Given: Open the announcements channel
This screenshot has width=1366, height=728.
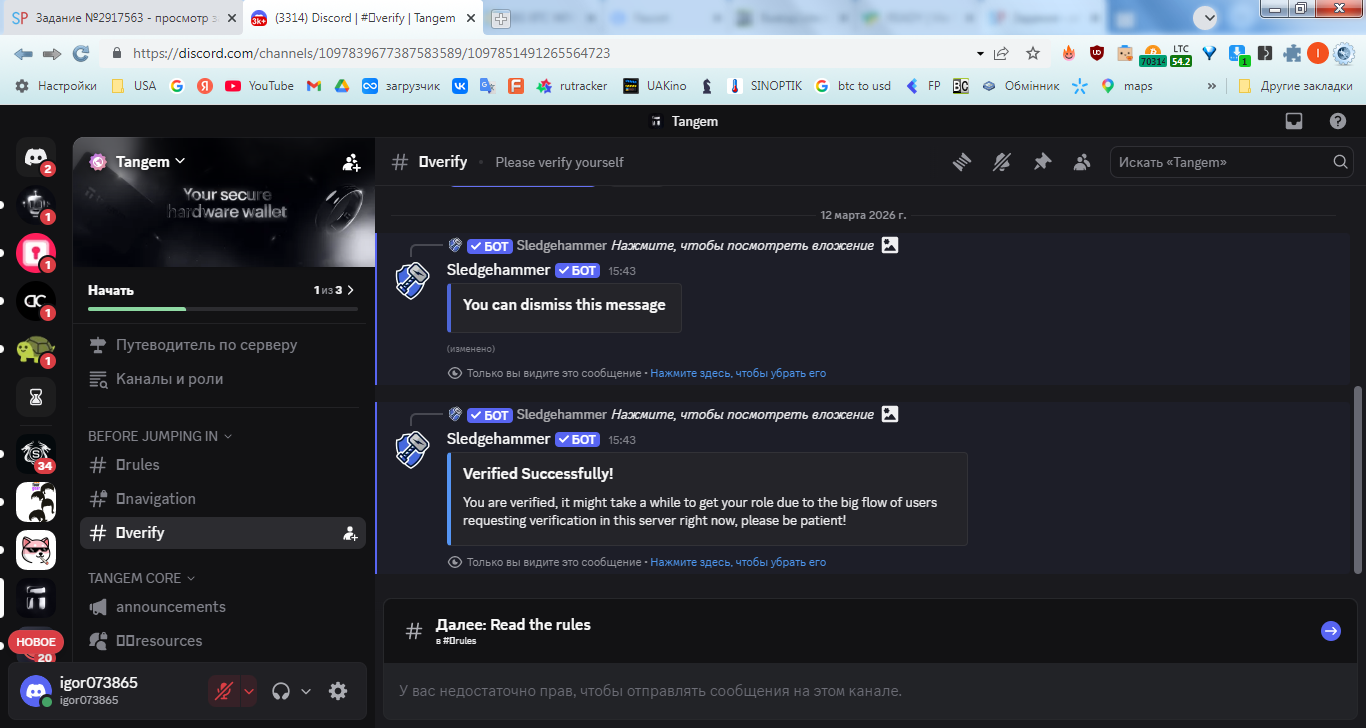Looking at the screenshot, I should (x=223, y=607).
